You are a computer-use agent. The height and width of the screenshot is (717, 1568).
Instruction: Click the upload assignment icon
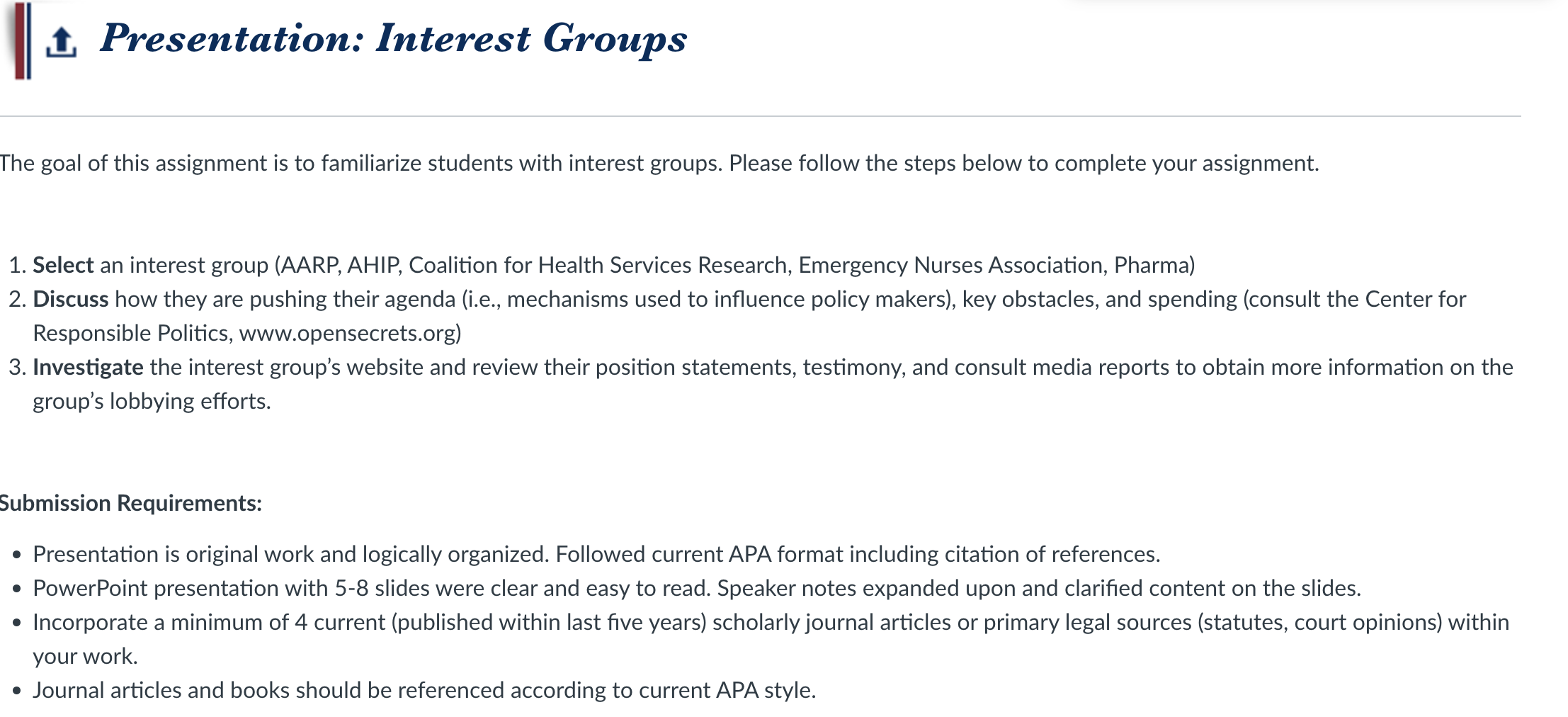click(61, 42)
